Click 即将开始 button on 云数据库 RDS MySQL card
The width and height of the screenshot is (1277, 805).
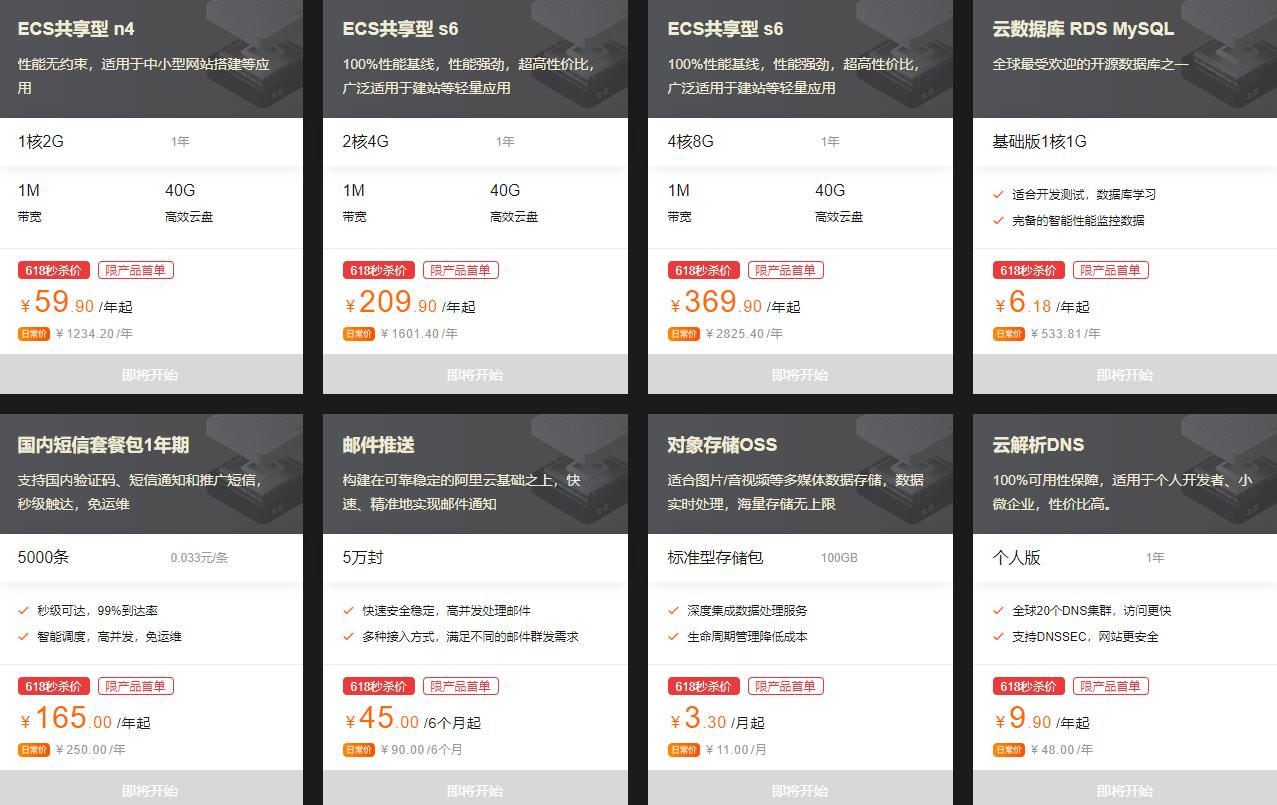[1125, 375]
